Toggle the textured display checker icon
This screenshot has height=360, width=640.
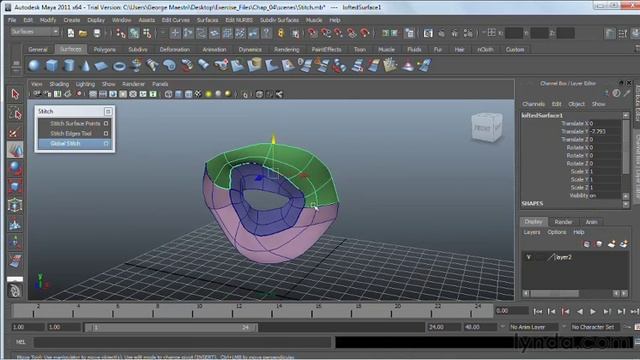pyautogui.click(x=198, y=94)
